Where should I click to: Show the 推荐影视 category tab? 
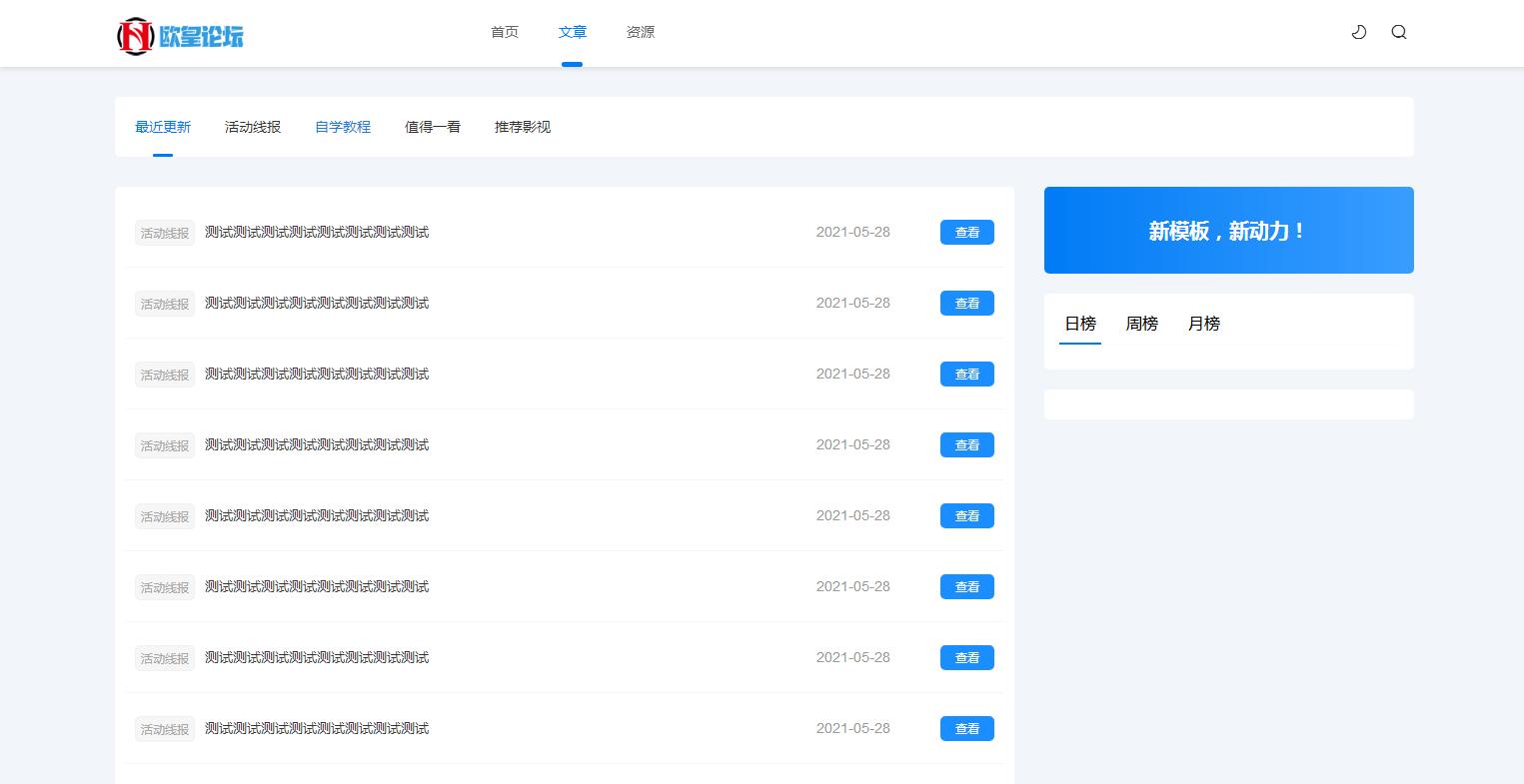point(523,127)
